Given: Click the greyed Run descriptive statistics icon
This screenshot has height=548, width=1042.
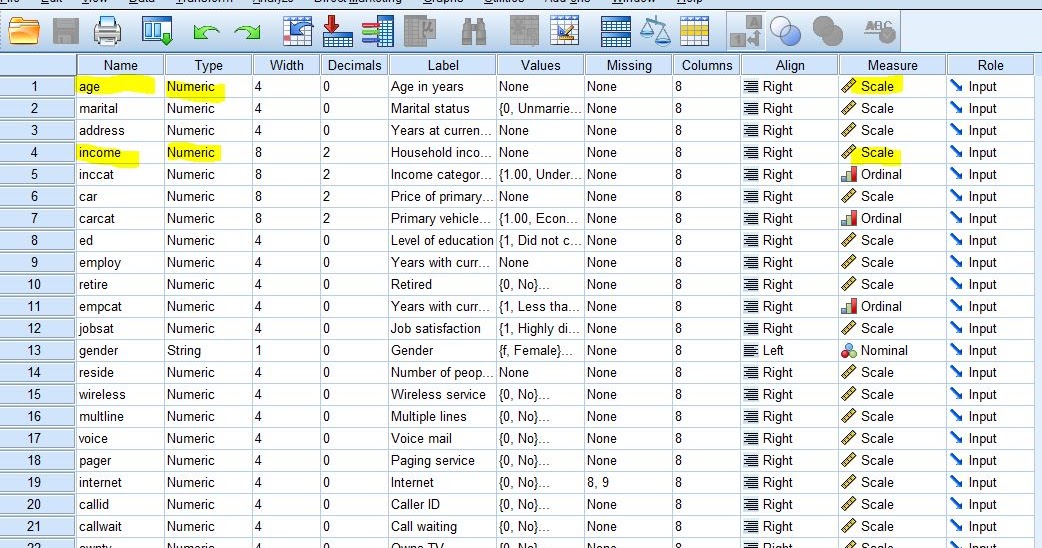Looking at the screenshot, I should (420, 31).
